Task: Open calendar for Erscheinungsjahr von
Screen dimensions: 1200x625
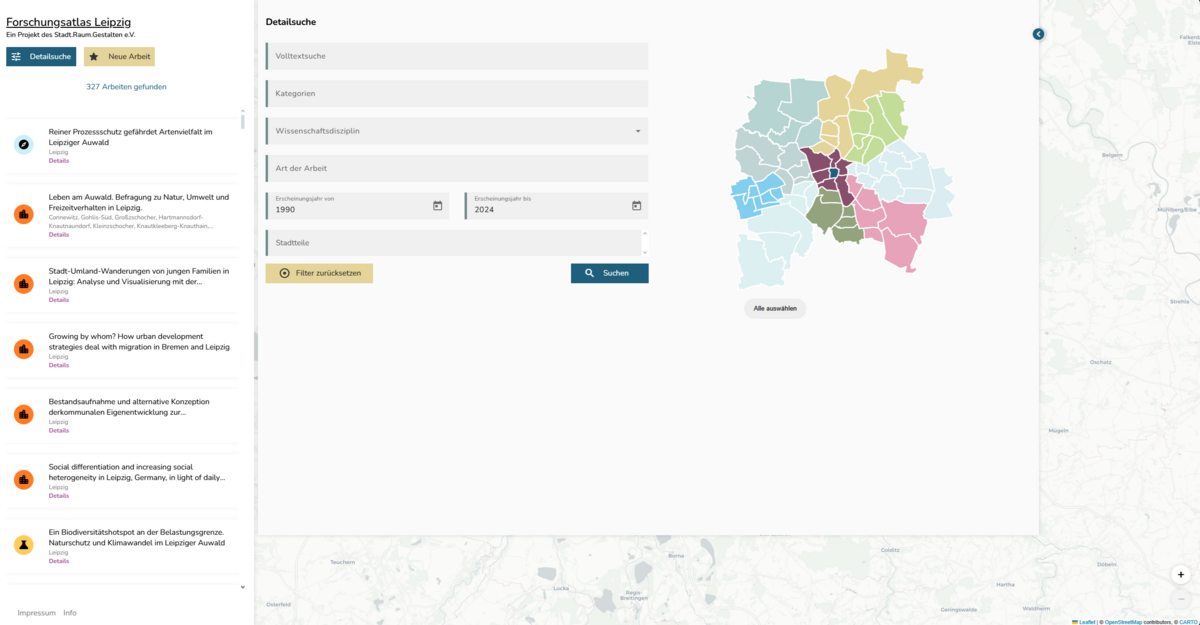Action: pyautogui.click(x=437, y=206)
